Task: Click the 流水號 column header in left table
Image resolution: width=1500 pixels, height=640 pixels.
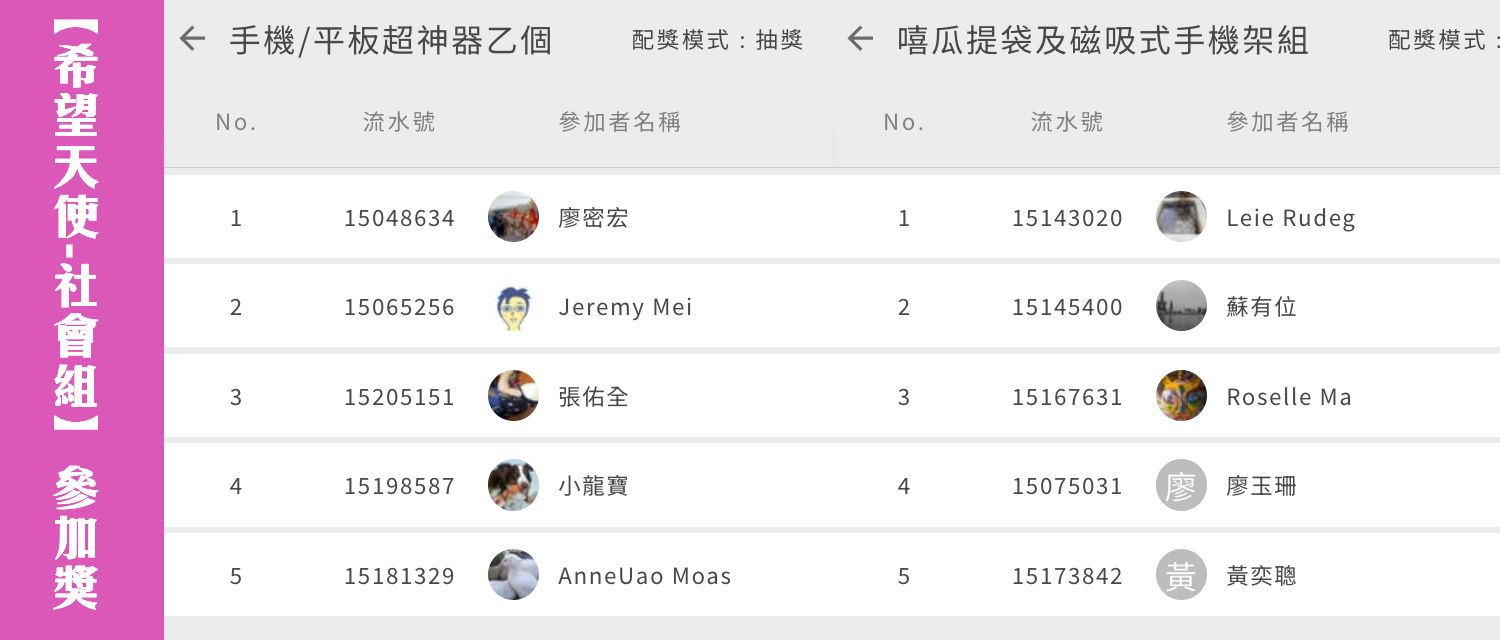Action: [x=399, y=122]
